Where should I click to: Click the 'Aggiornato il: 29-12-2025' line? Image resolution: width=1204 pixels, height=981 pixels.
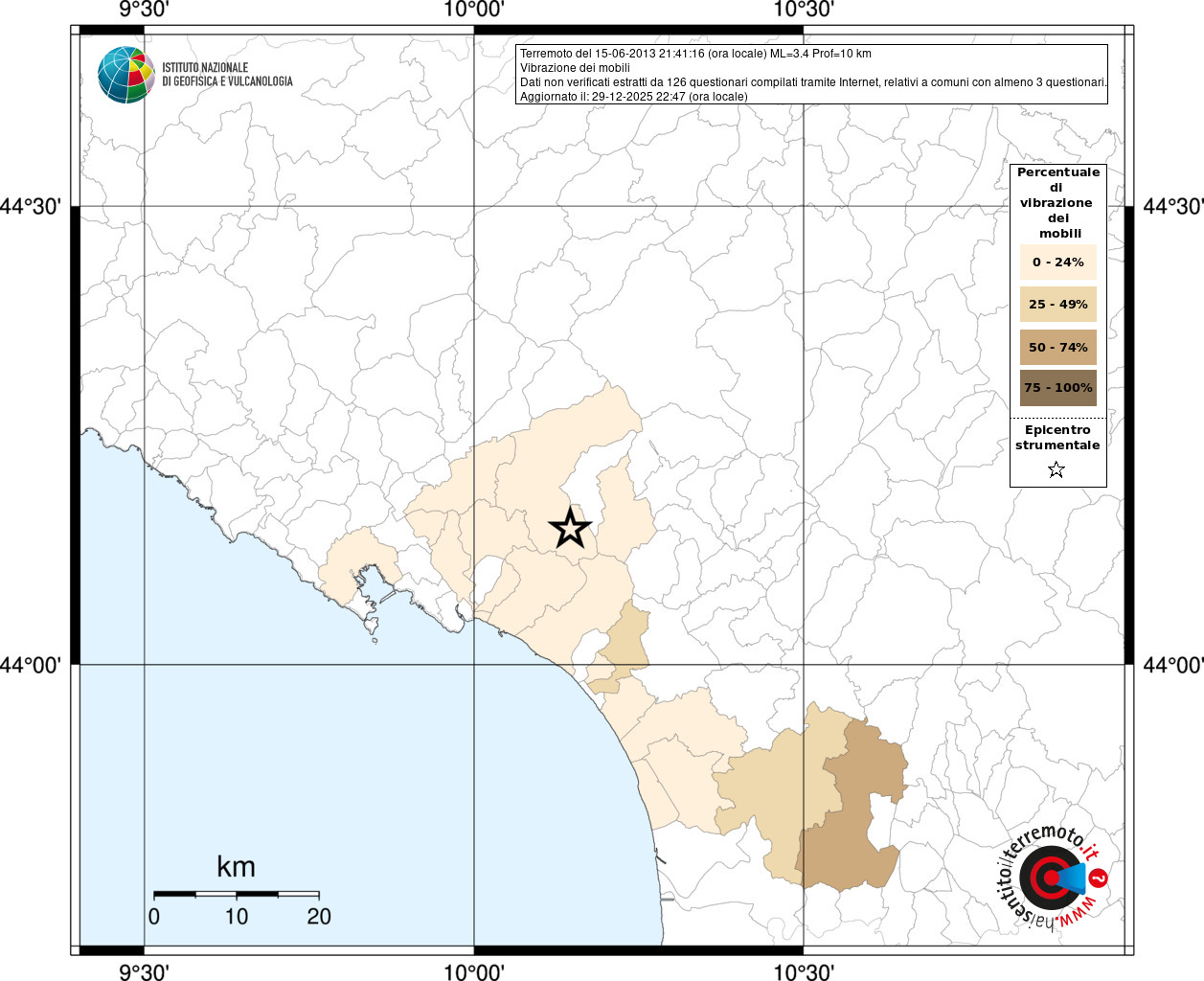[634, 97]
